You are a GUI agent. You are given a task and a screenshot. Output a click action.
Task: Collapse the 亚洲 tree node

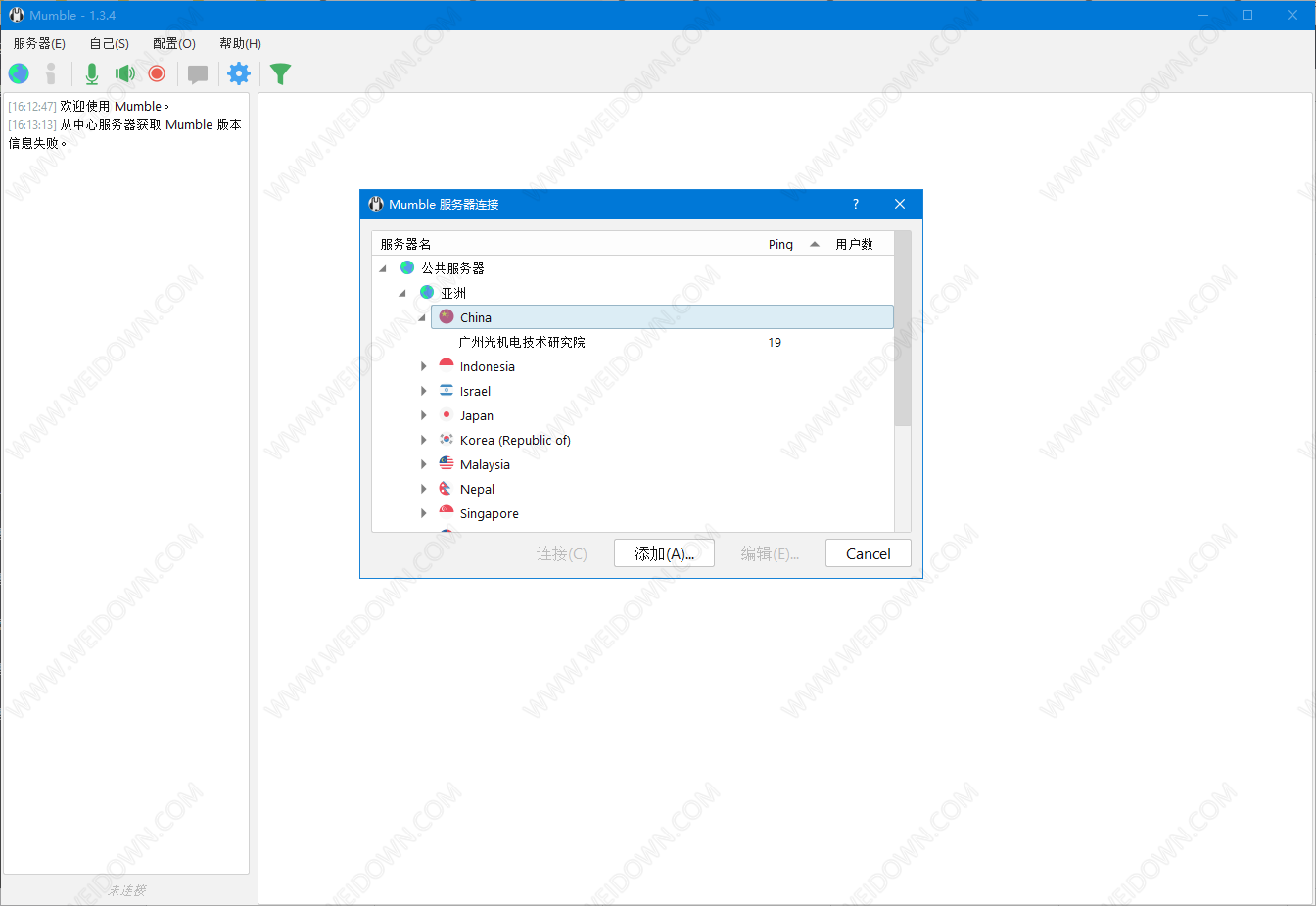402,293
